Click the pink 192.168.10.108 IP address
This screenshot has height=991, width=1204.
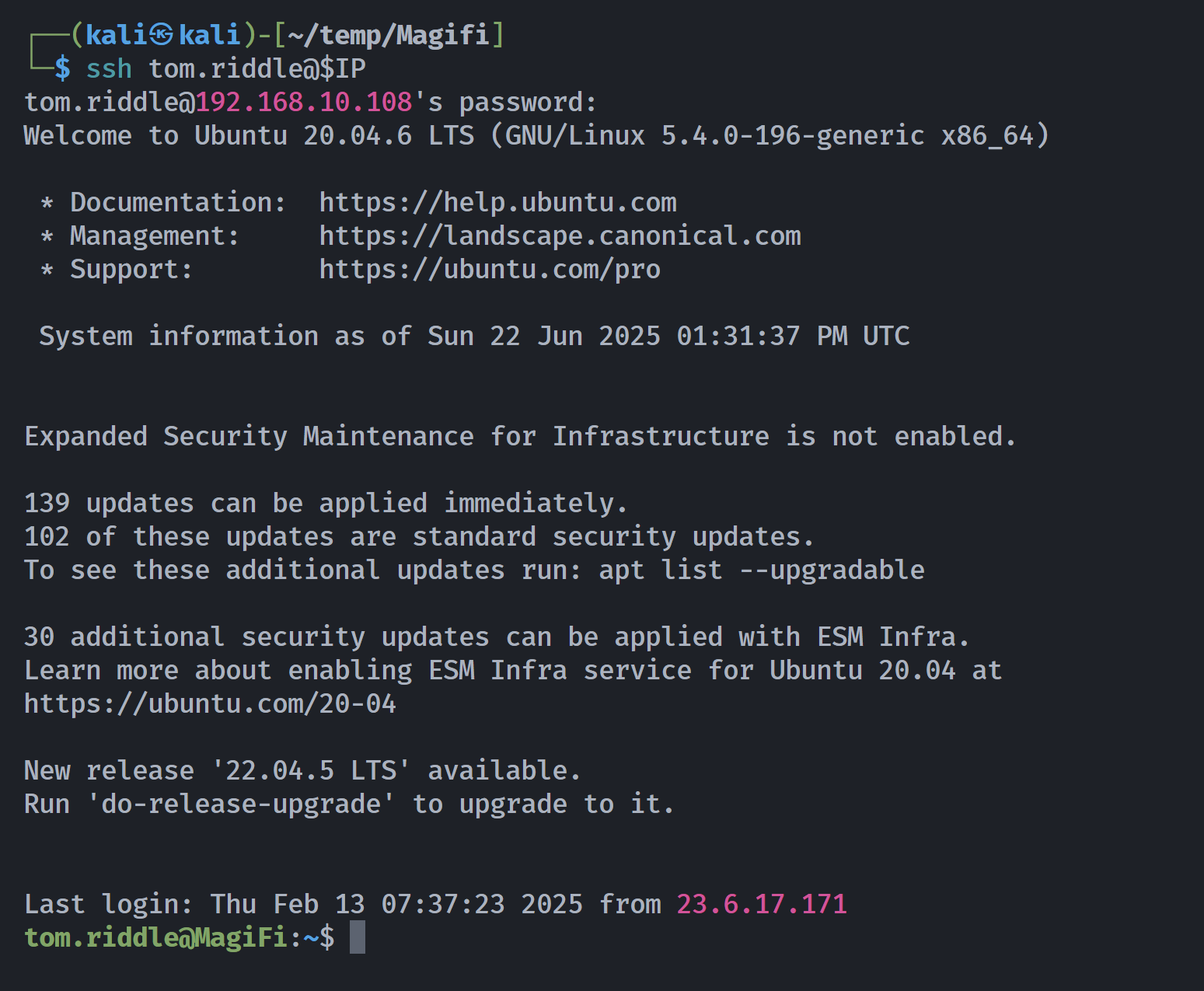pyautogui.click(x=304, y=102)
